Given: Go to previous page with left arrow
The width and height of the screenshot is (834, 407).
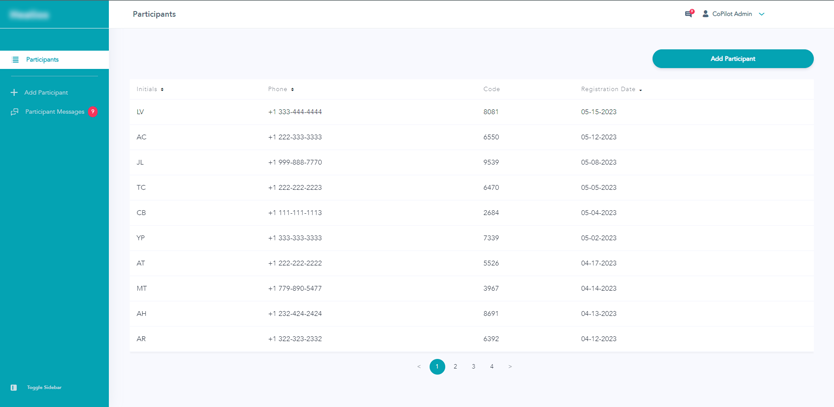Looking at the screenshot, I should [x=419, y=367].
